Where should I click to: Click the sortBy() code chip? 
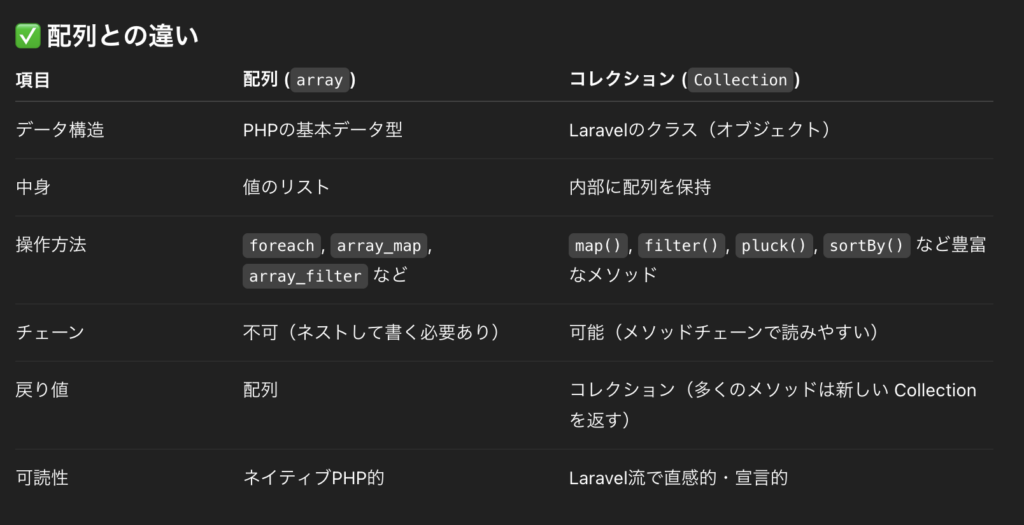pyautogui.click(x=867, y=246)
